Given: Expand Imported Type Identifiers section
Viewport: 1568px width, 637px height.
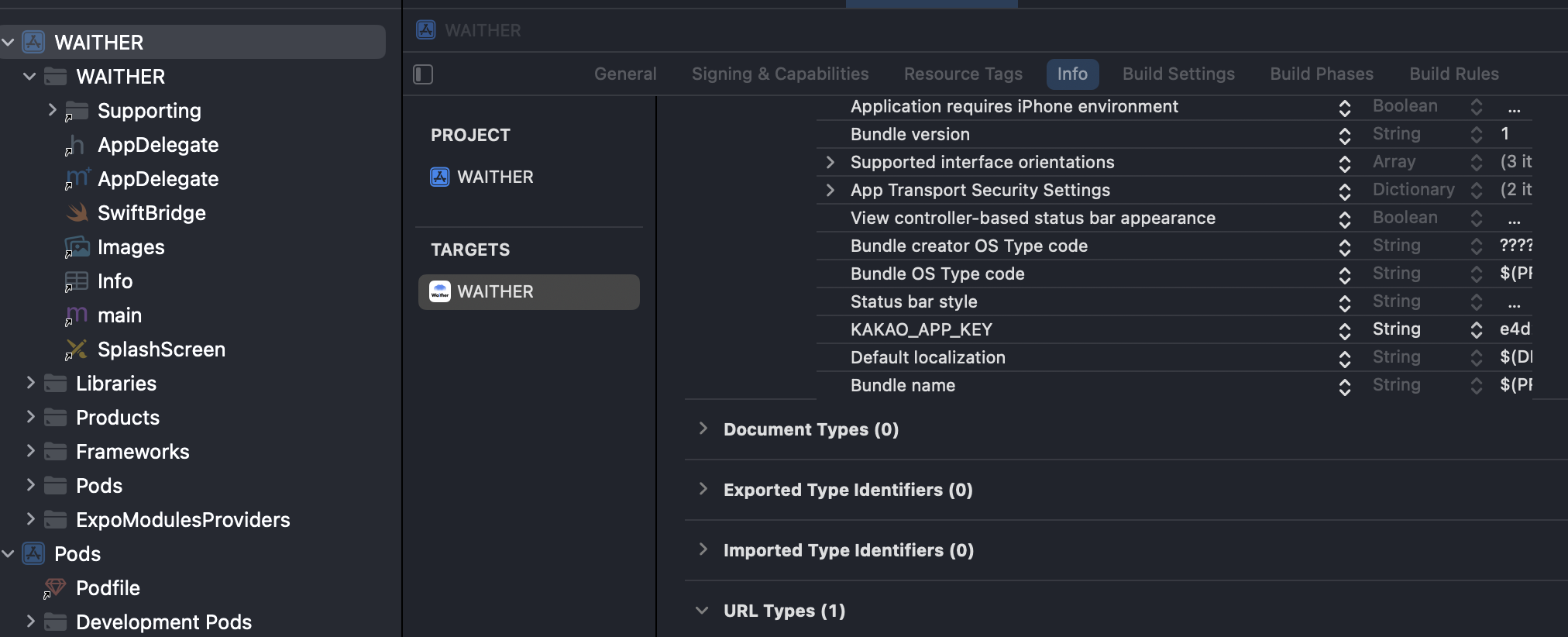Looking at the screenshot, I should (703, 549).
